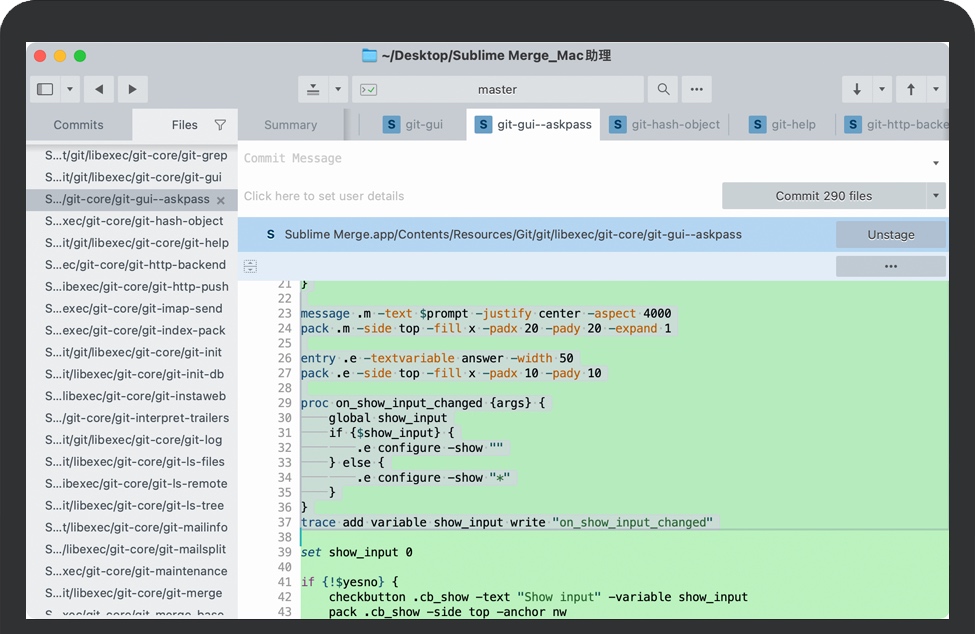The height and width of the screenshot is (634, 975).
Task: Open the sidebar layout dropdown arrow
Action: tap(70, 89)
